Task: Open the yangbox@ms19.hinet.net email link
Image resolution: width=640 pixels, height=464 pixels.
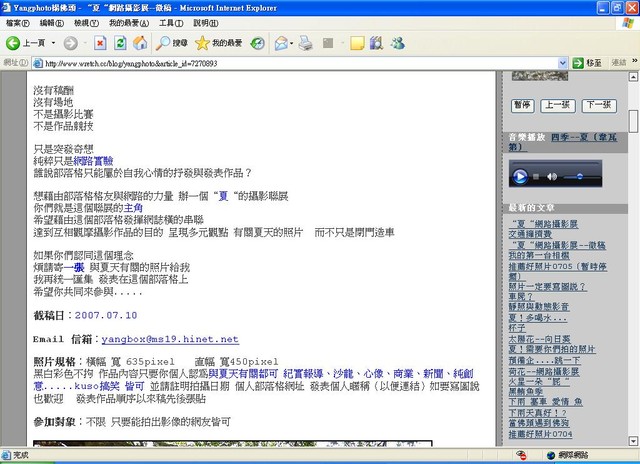Action: [170, 339]
